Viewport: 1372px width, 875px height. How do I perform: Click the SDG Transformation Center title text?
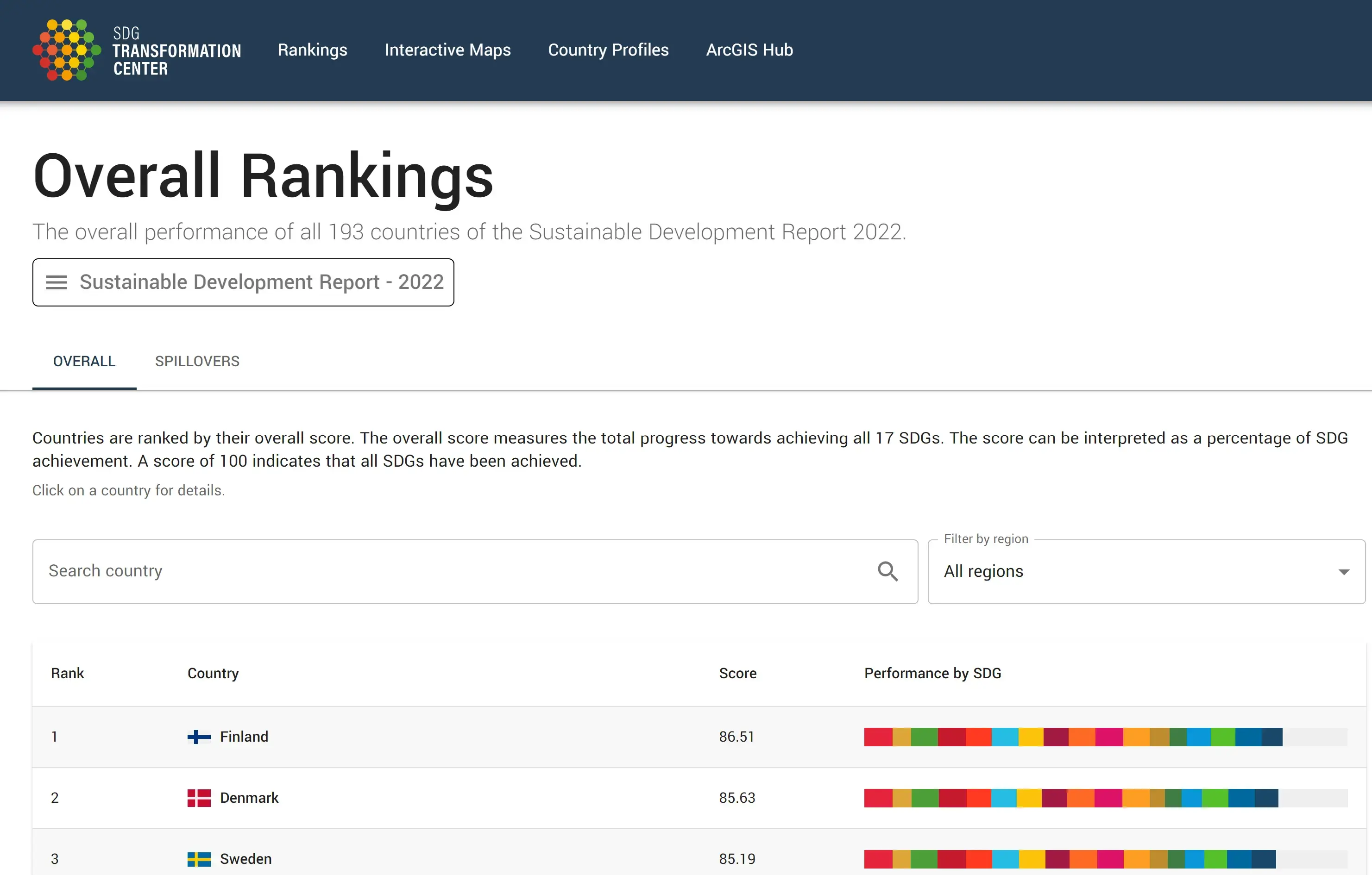(176, 51)
